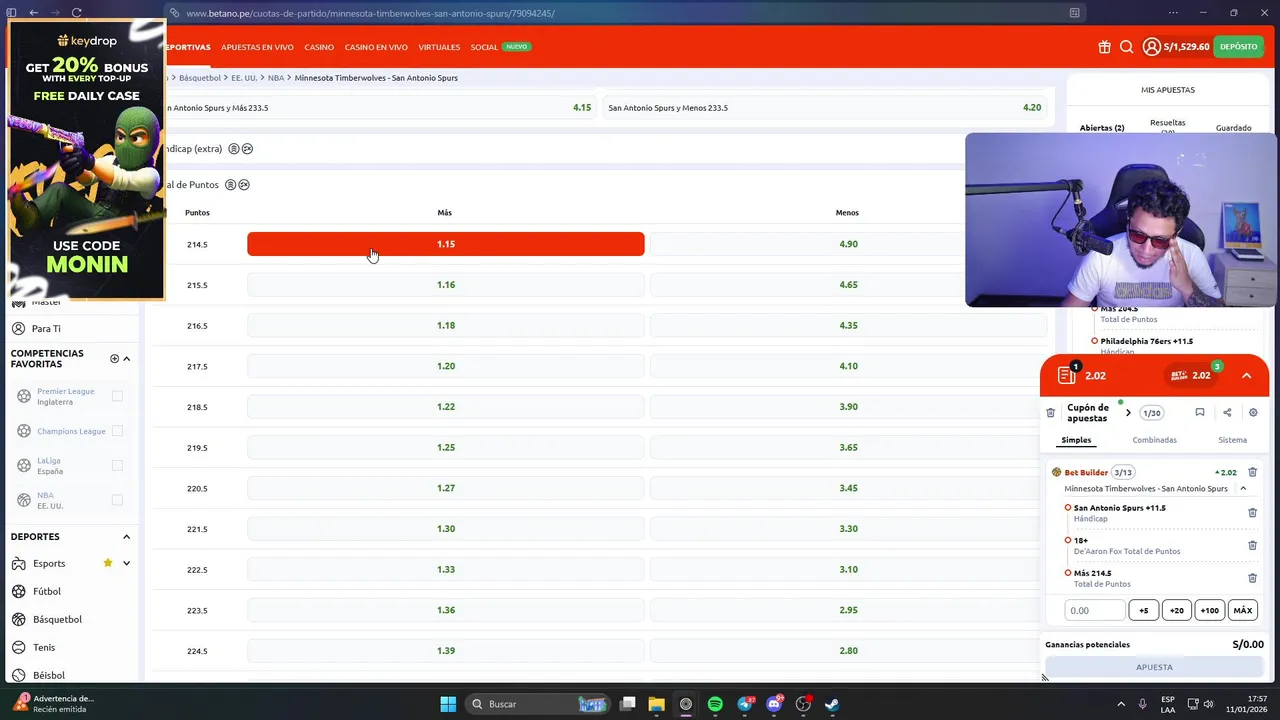Open Esports in the sports list

pos(49,563)
